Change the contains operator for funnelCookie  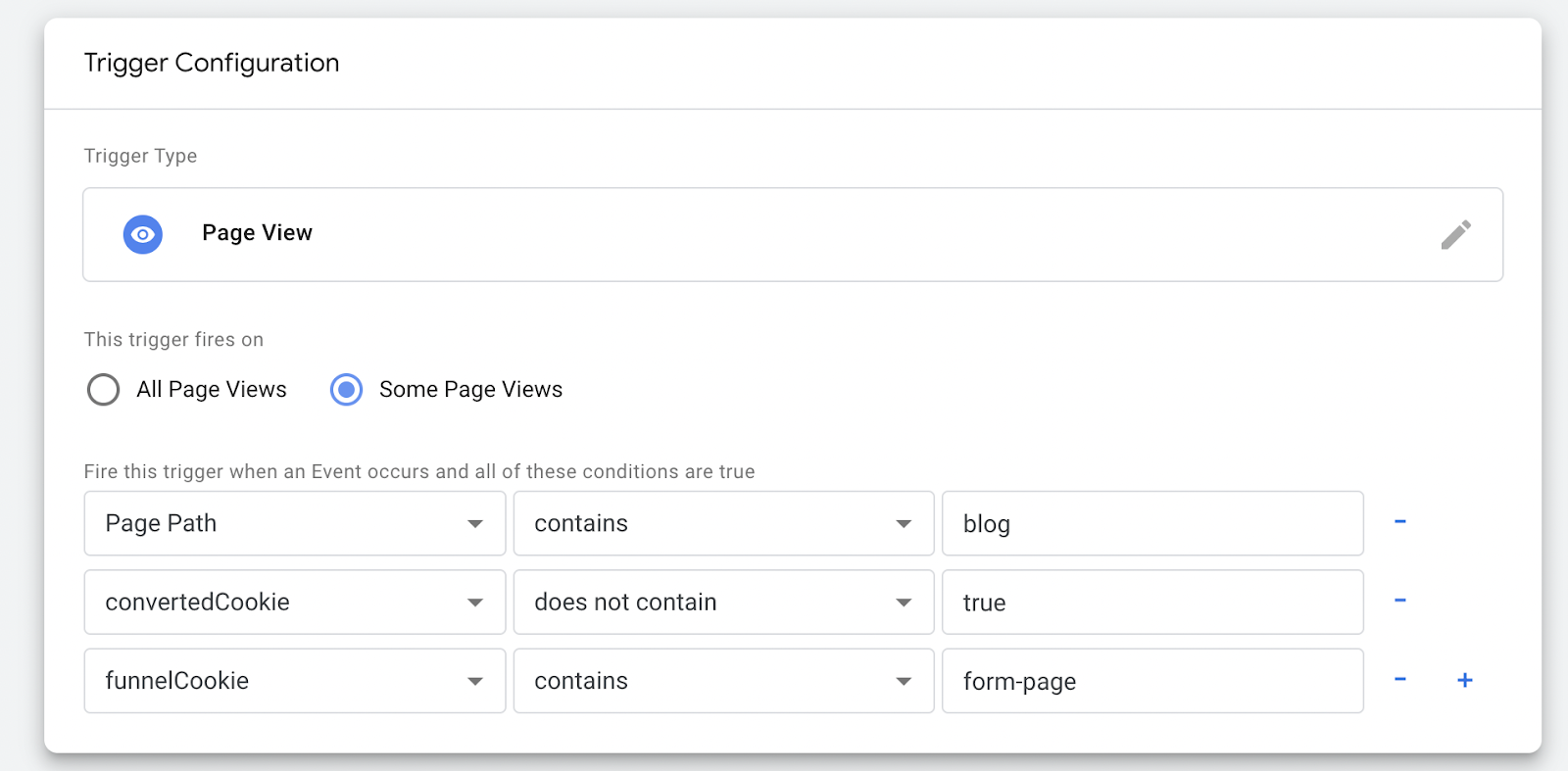click(723, 681)
